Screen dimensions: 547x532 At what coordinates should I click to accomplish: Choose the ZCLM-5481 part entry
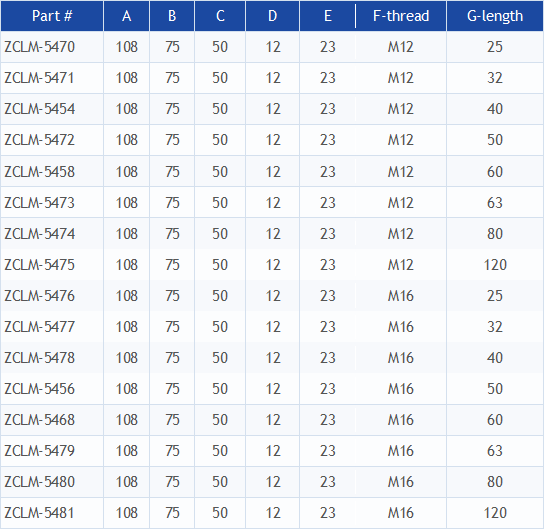coord(39,513)
